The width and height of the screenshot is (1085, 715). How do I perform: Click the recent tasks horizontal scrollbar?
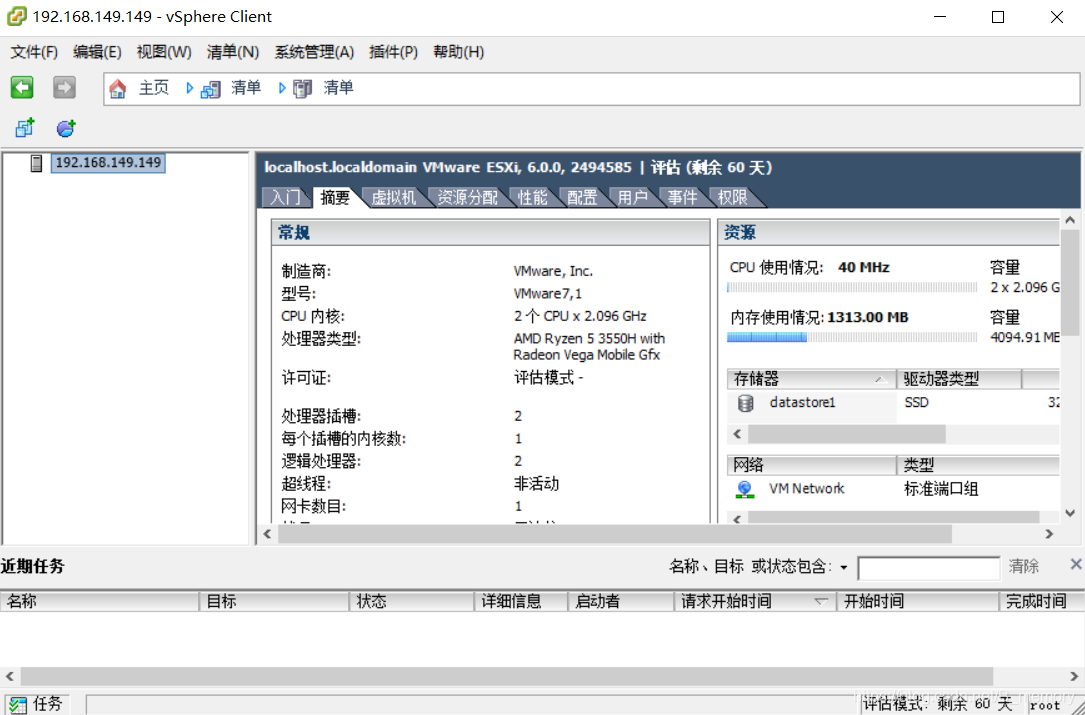point(507,676)
